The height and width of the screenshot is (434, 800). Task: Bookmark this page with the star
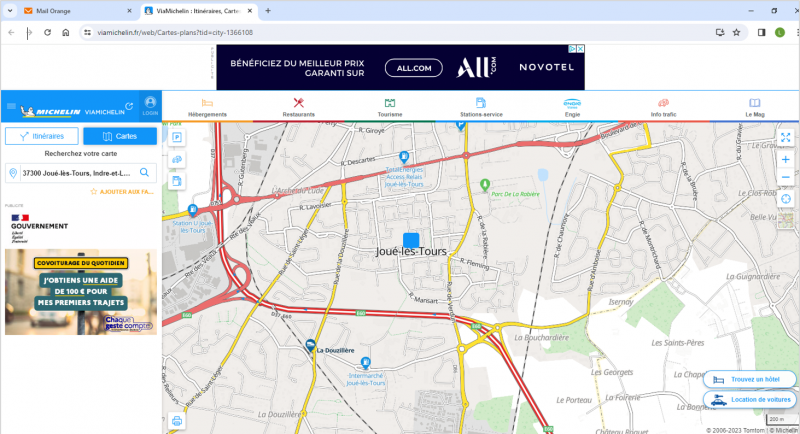[x=736, y=32]
